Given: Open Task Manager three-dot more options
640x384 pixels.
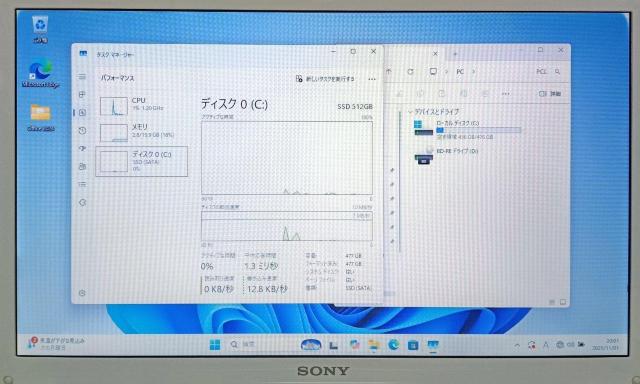Looking at the screenshot, I should pyautogui.click(x=372, y=79).
